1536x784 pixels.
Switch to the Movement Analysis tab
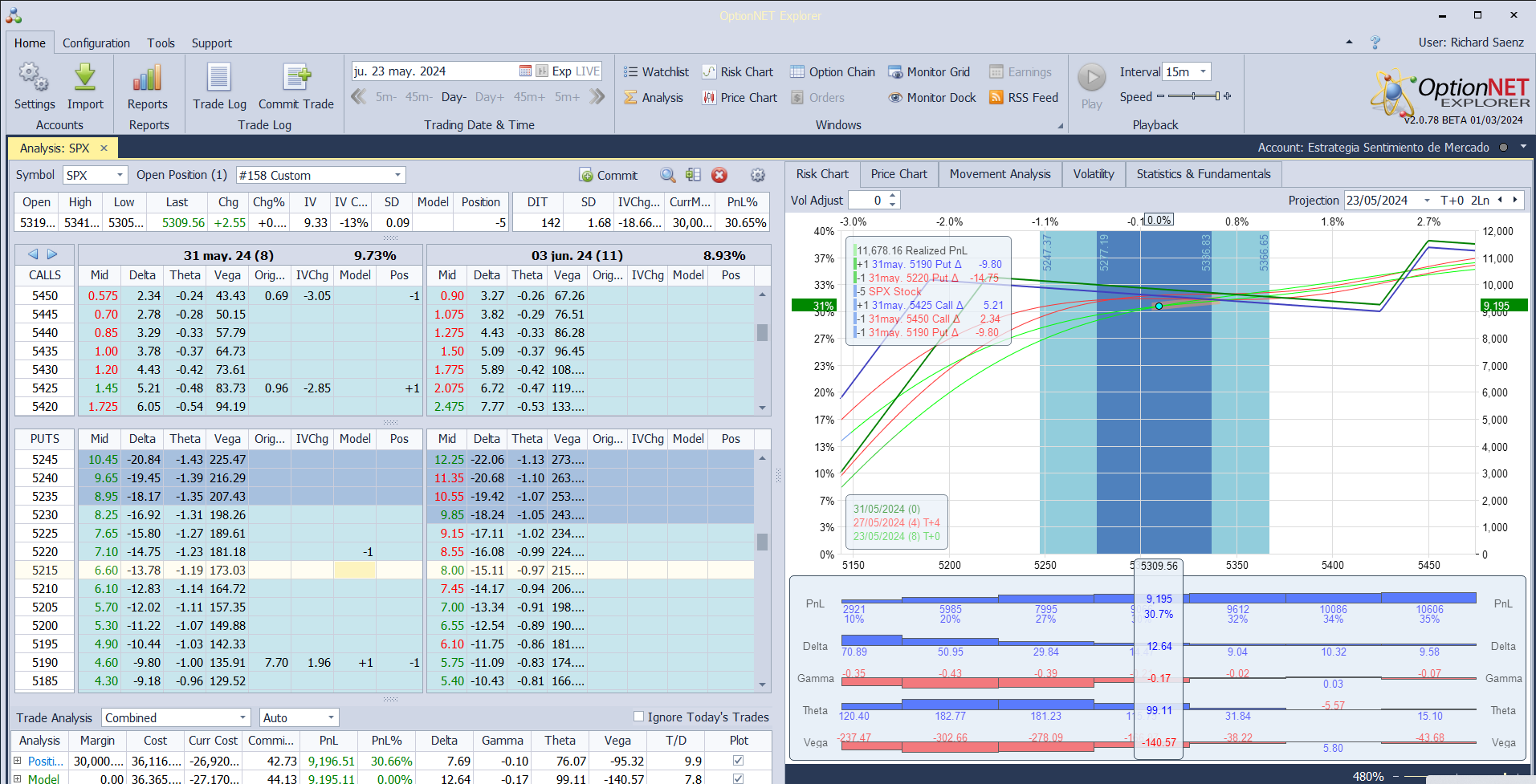click(x=1000, y=174)
